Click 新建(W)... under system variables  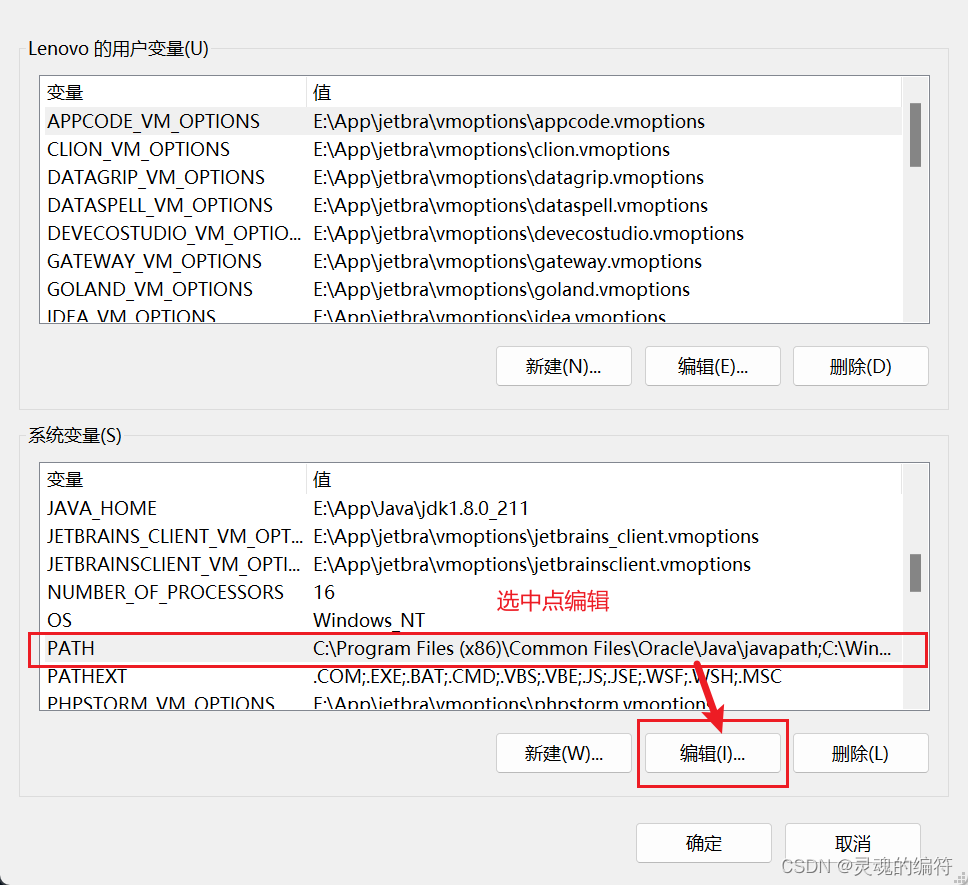point(563,753)
